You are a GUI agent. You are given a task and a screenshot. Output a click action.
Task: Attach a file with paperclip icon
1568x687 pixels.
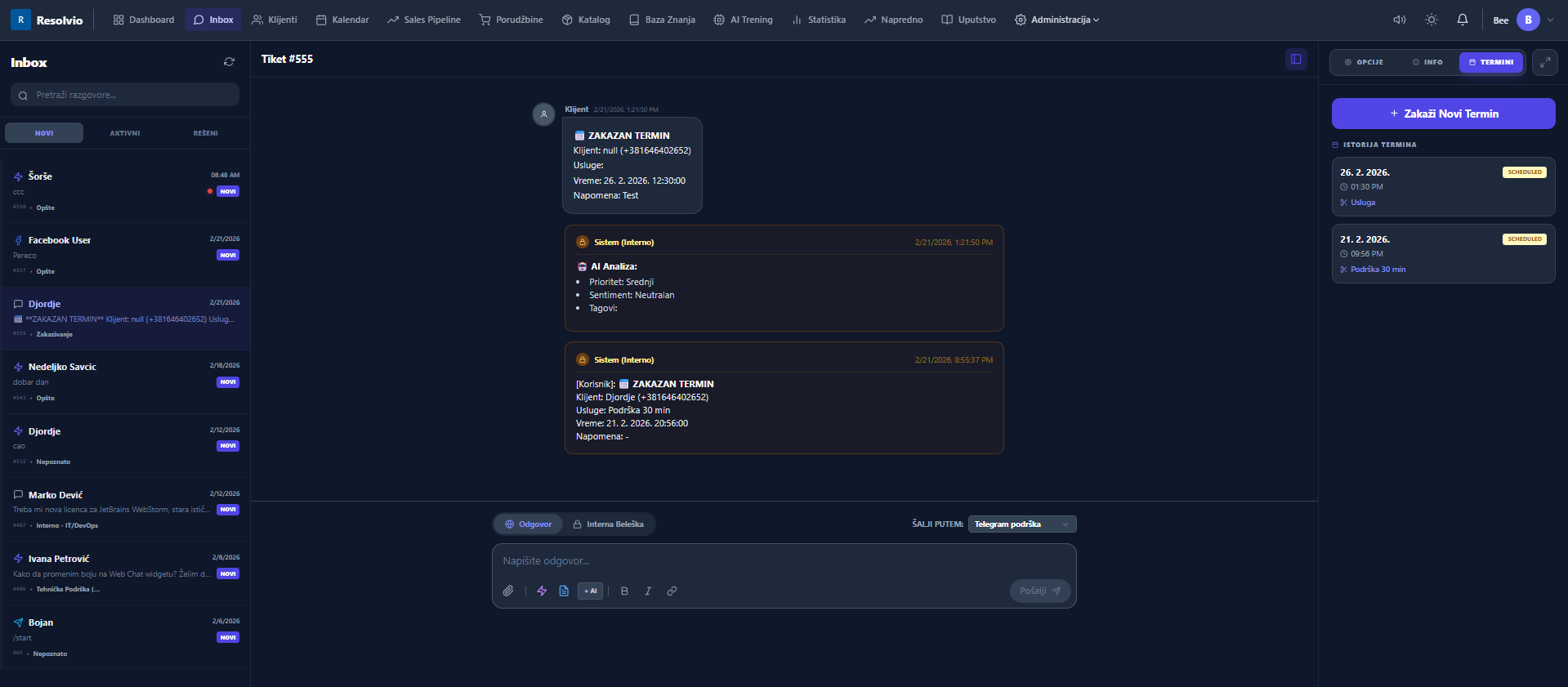[x=508, y=591]
